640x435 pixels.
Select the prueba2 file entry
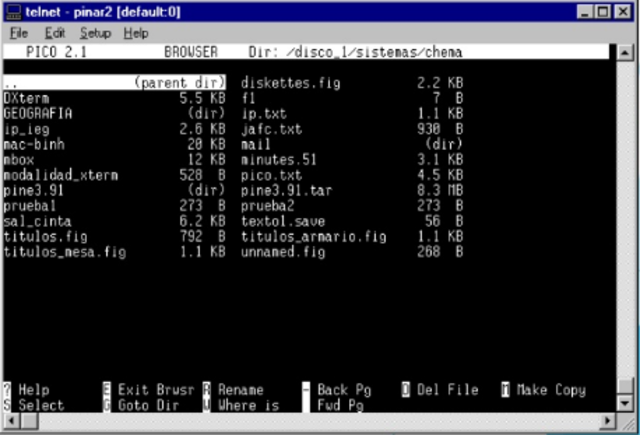click(352, 206)
